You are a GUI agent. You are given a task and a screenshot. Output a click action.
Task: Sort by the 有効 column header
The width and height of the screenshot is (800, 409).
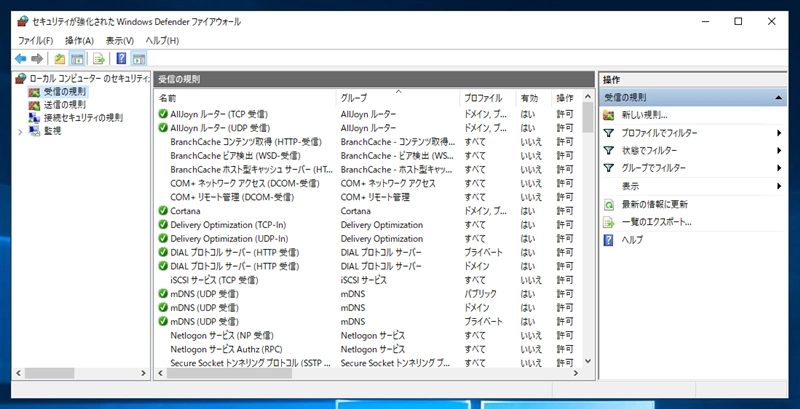click(x=533, y=98)
